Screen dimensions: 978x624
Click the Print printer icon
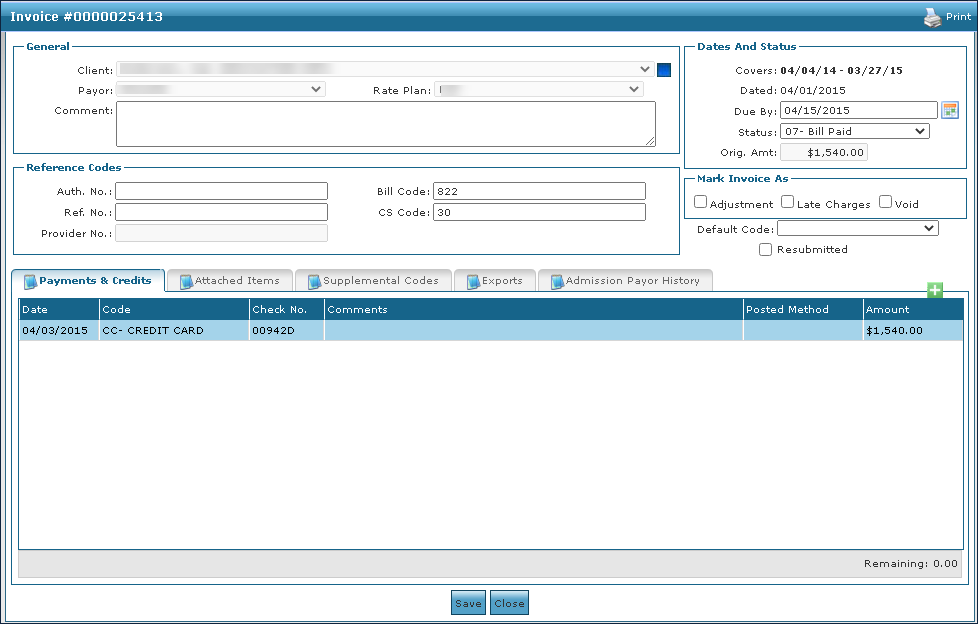pyautogui.click(x=932, y=17)
